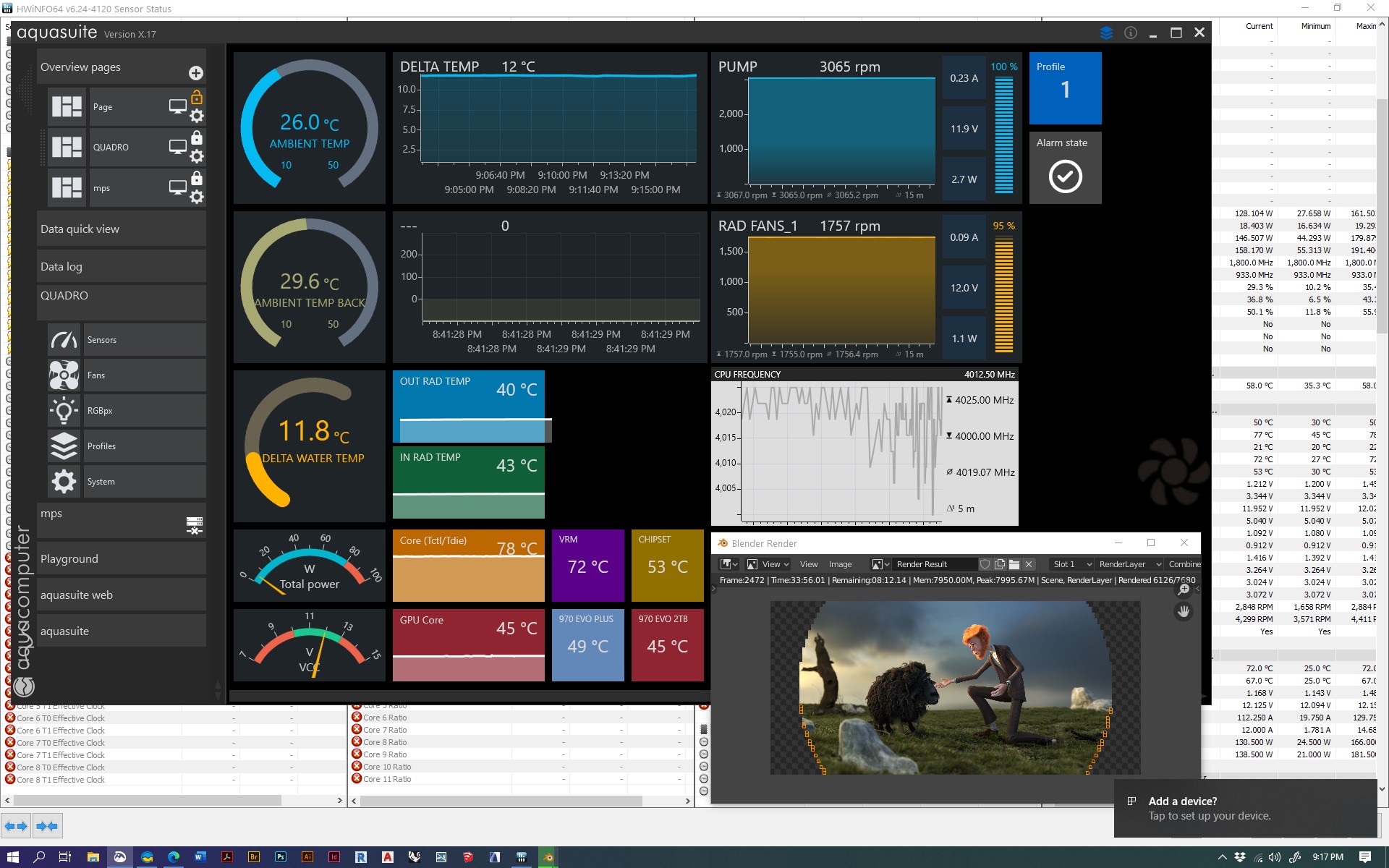Image resolution: width=1389 pixels, height=868 pixels.
Task: Open RGBpx lighting settings
Action: (x=64, y=410)
